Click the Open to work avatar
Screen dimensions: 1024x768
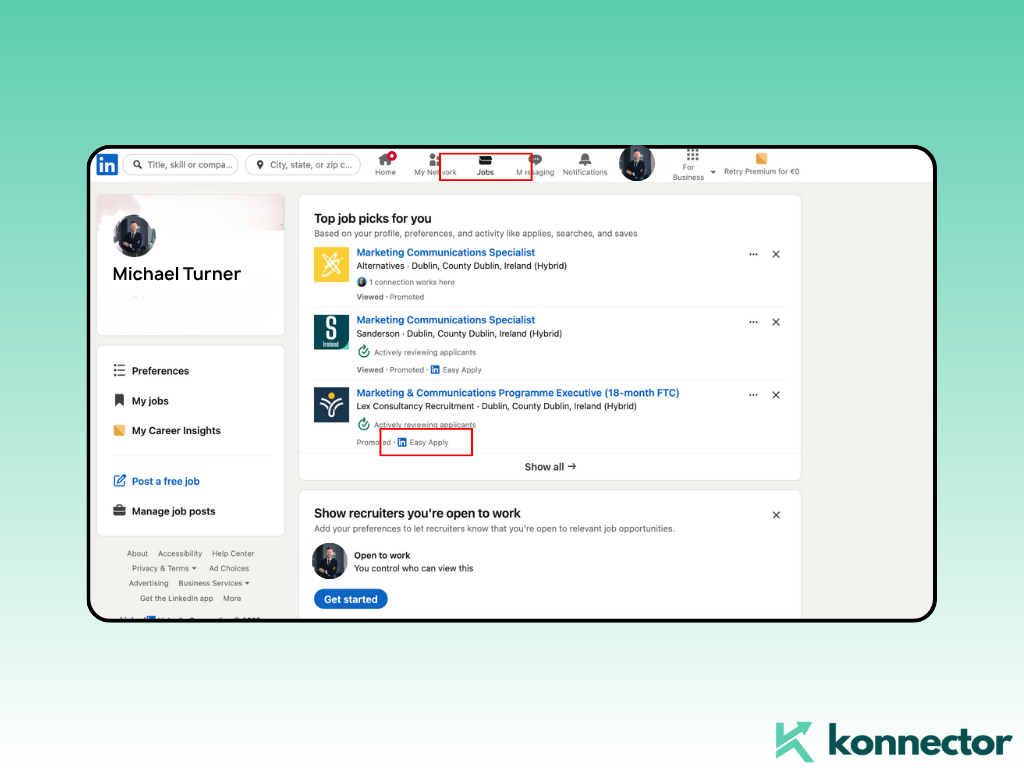point(330,561)
